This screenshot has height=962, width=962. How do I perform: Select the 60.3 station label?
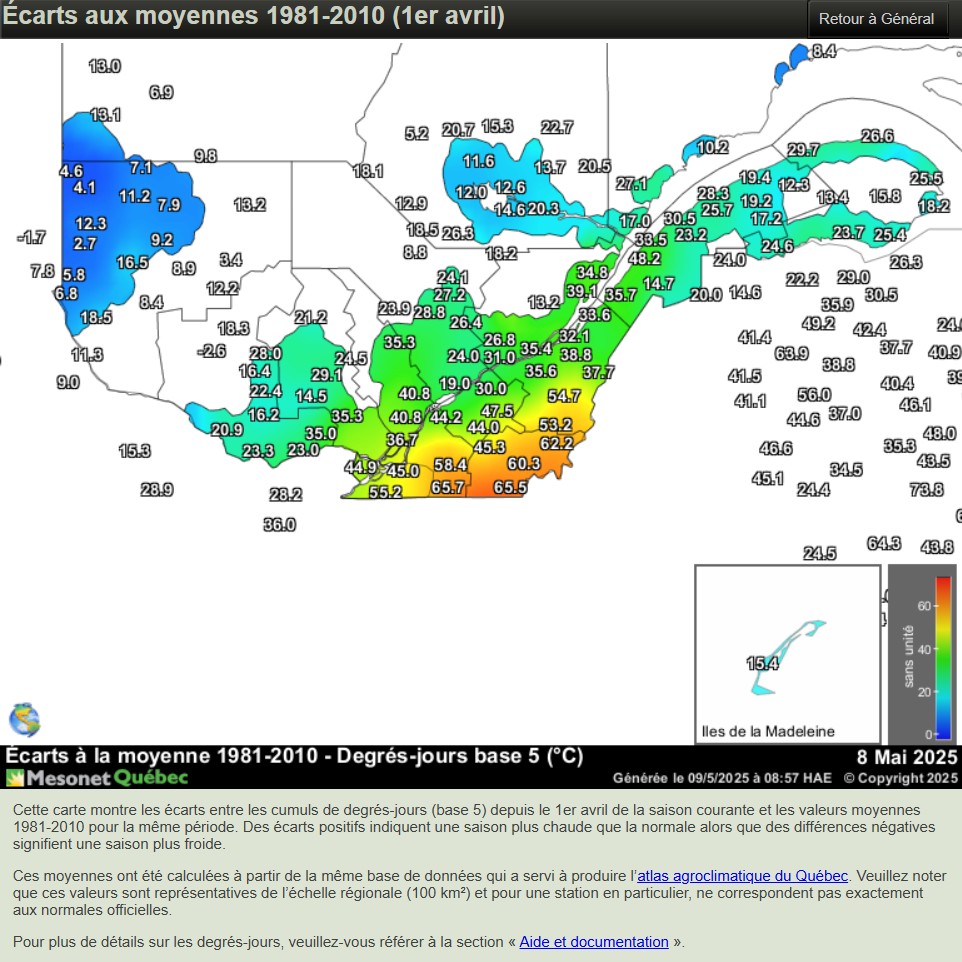523,463
